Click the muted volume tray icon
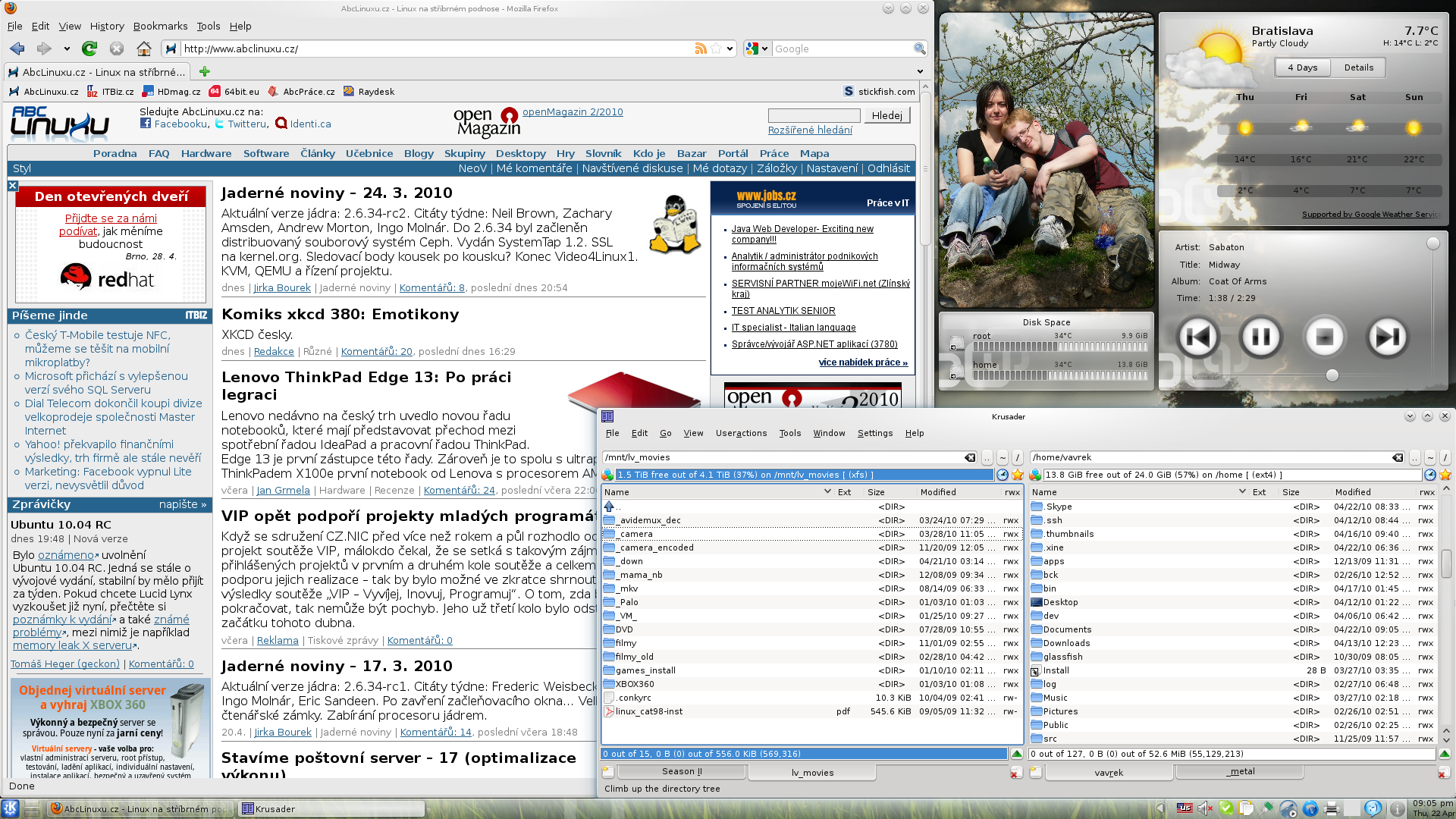This screenshot has width=1456, height=819. coord(1205,808)
